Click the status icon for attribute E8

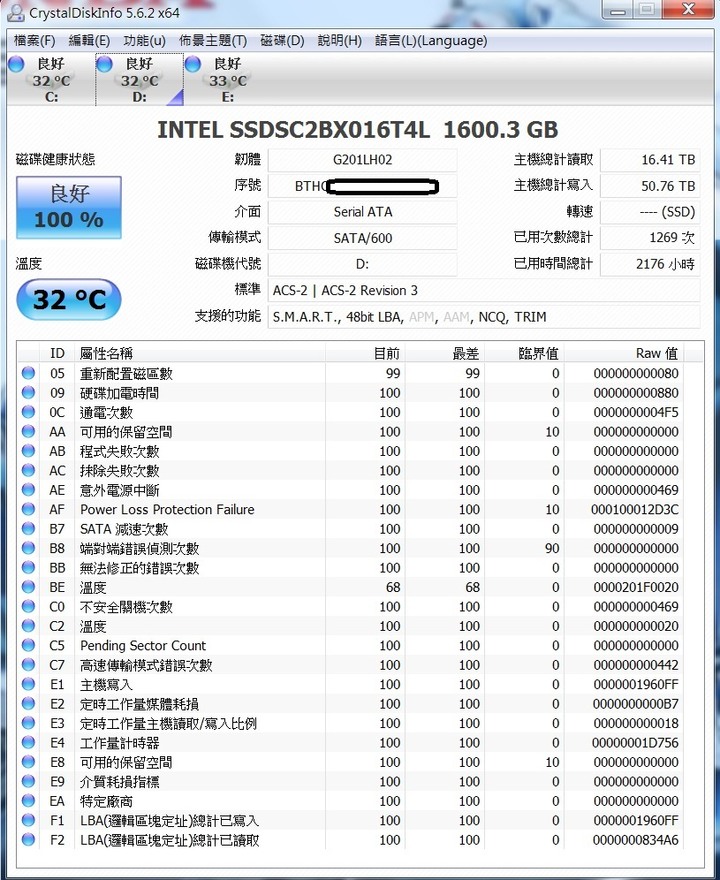28,762
